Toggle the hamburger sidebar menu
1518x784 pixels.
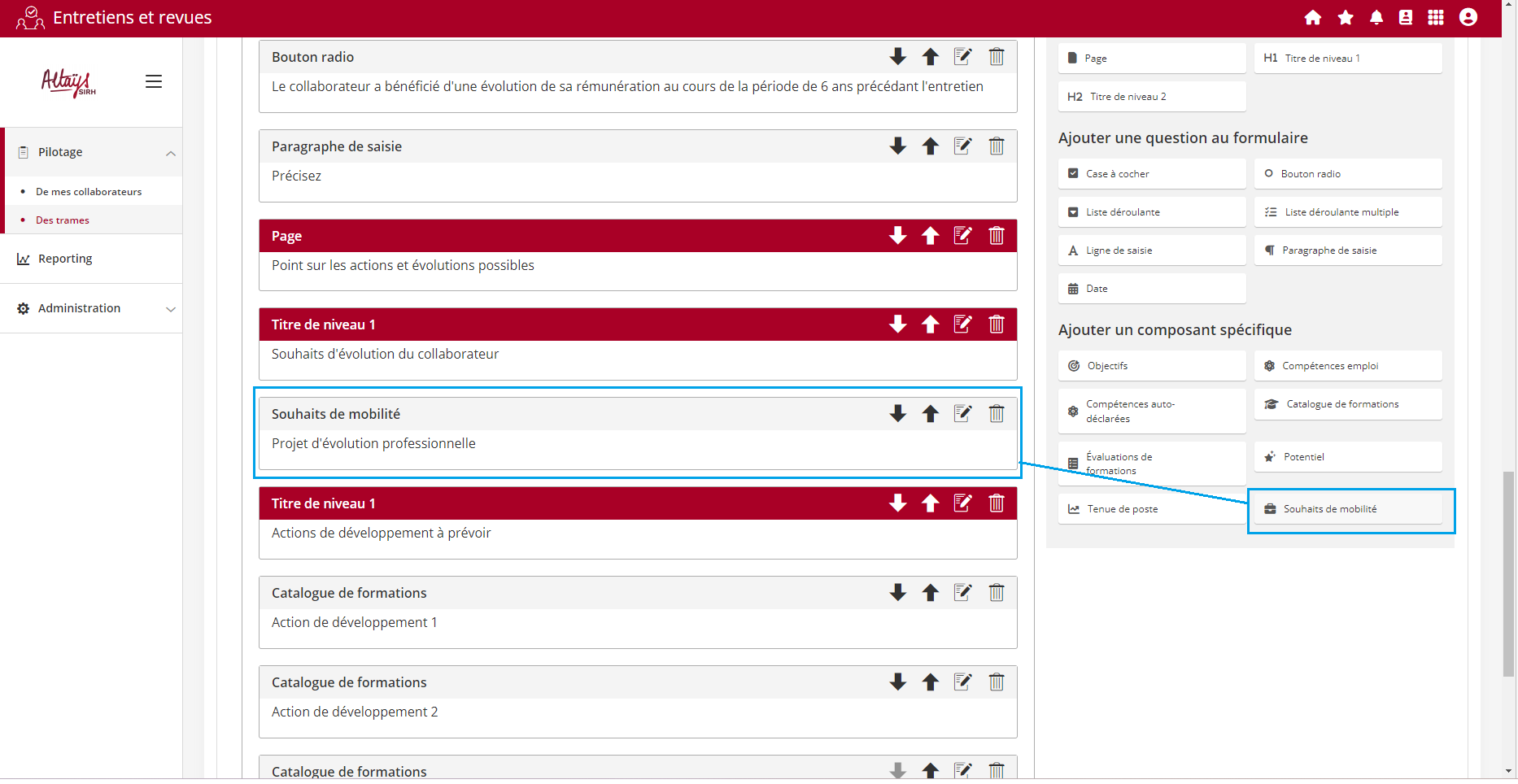coord(154,81)
